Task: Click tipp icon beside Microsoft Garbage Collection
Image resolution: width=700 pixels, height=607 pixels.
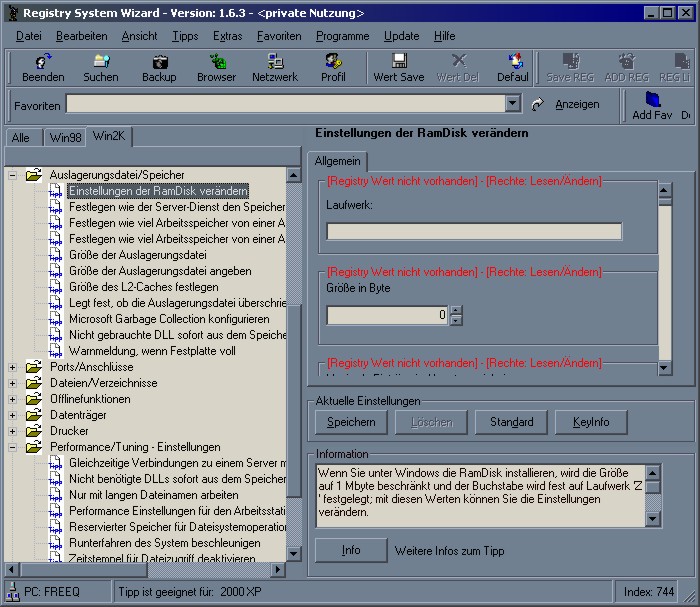Action: (x=55, y=319)
